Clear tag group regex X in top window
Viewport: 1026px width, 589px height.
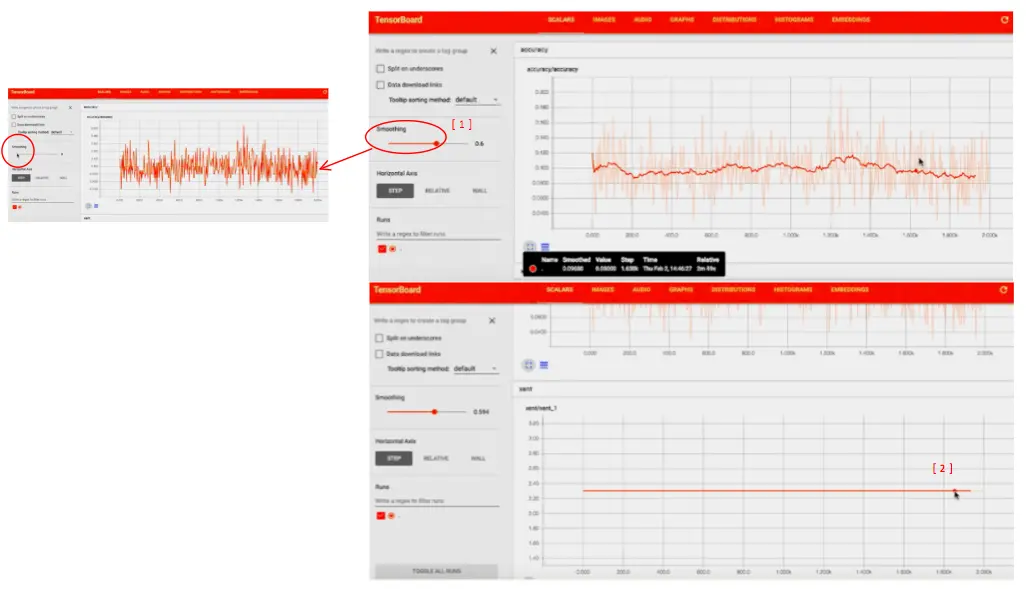tap(493, 51)
